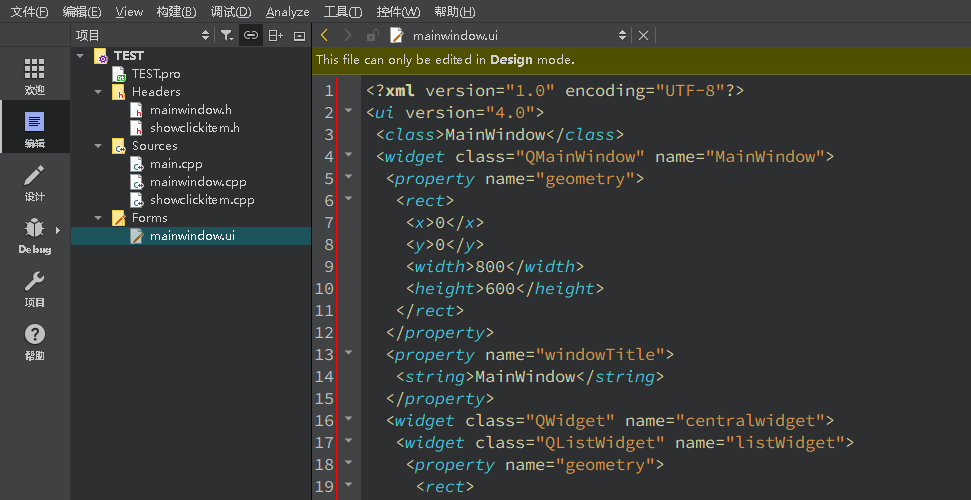Click the Debug mode submenu arrow
Image resolution: width=971 pixels, height=500 pixels.
(58, 230)
